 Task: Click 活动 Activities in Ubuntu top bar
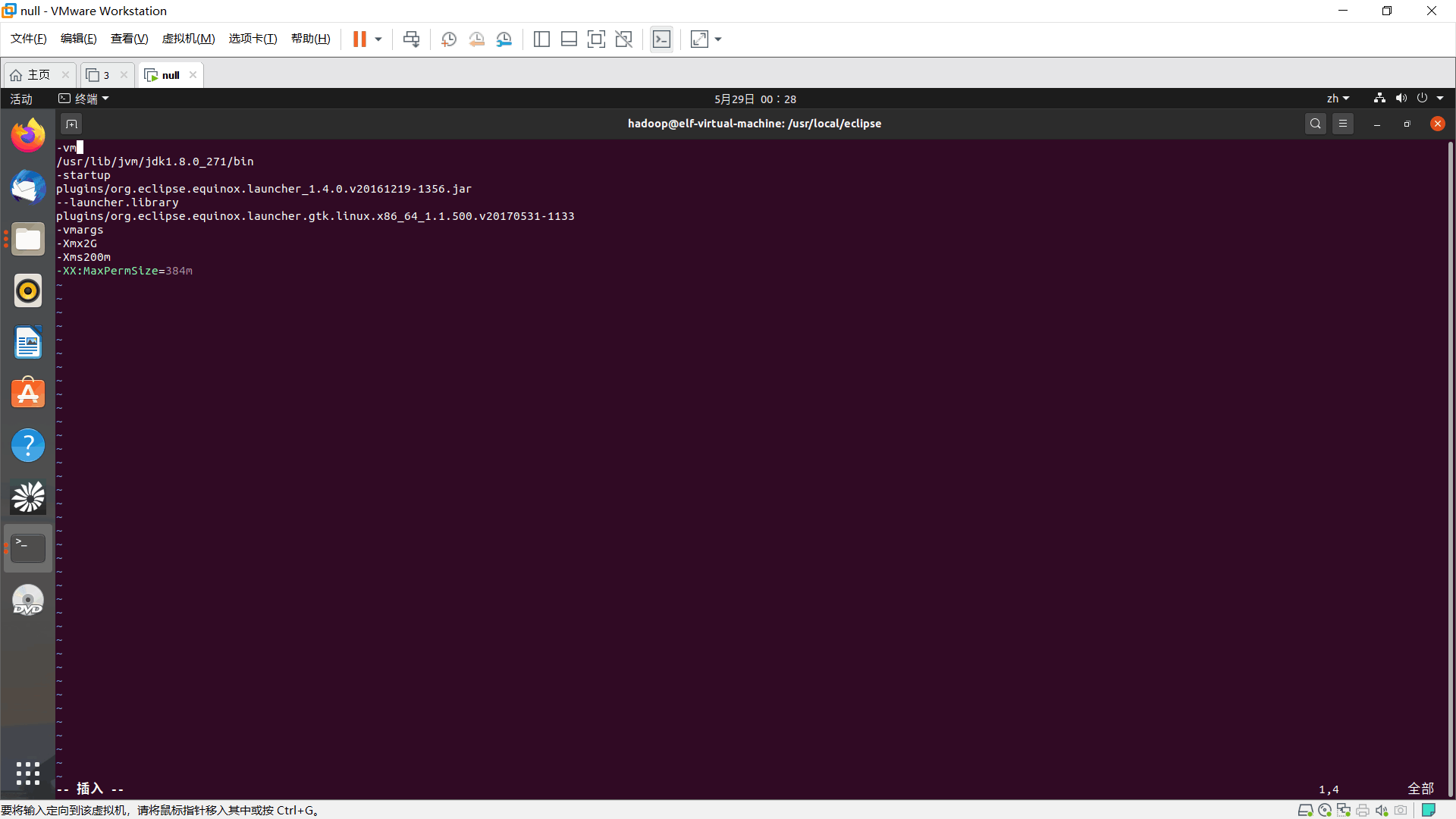(21, 99)
